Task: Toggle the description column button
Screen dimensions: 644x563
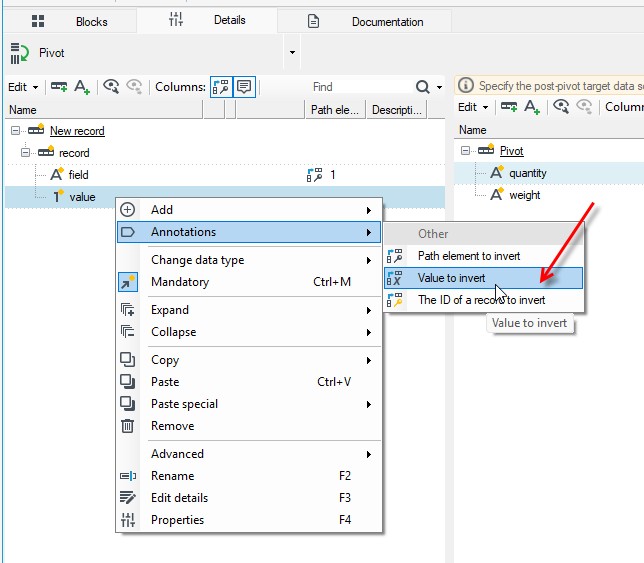Action: (x=244, y=87)
